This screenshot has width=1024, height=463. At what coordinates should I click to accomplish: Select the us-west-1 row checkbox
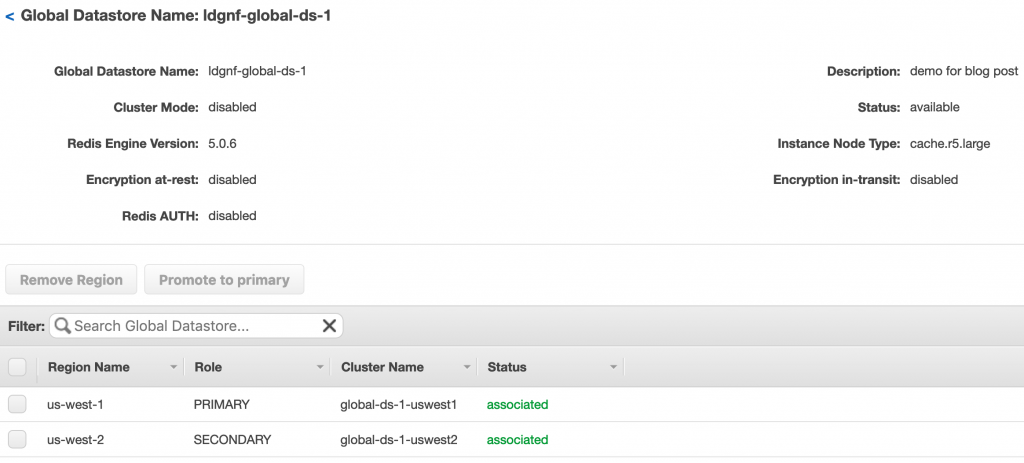click(x=17, y=404)
